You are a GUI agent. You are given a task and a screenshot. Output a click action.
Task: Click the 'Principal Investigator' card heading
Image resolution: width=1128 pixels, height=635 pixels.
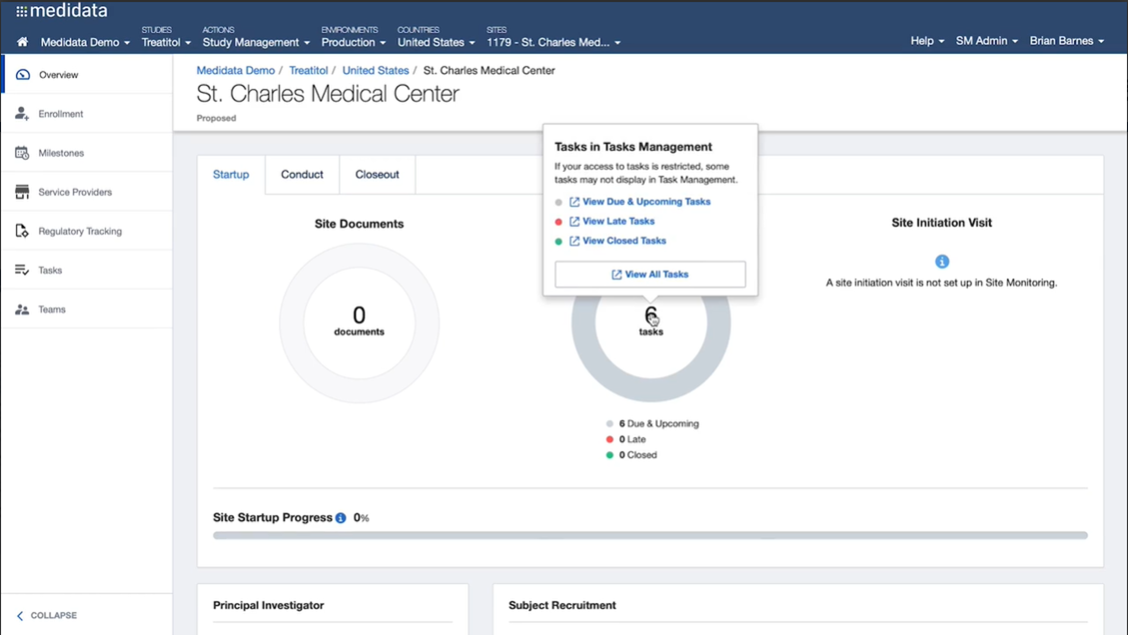pyautogui.click(x=268, y=606)
